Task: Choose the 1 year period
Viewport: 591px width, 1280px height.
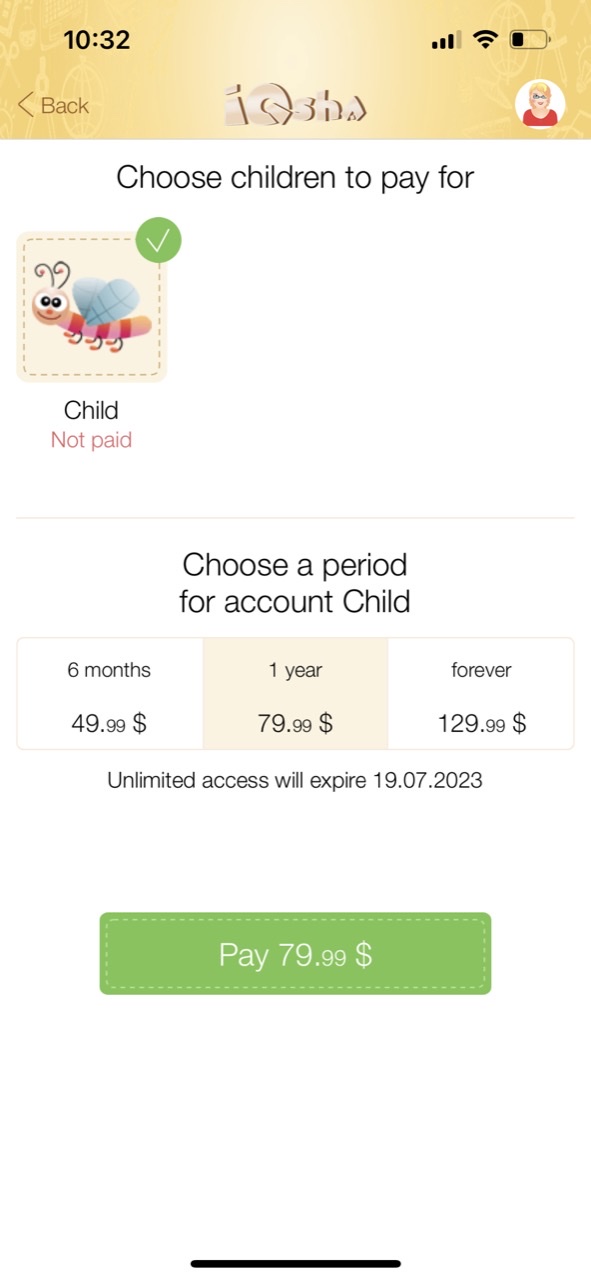Action: pyautogui.click(x=295, y=694)
